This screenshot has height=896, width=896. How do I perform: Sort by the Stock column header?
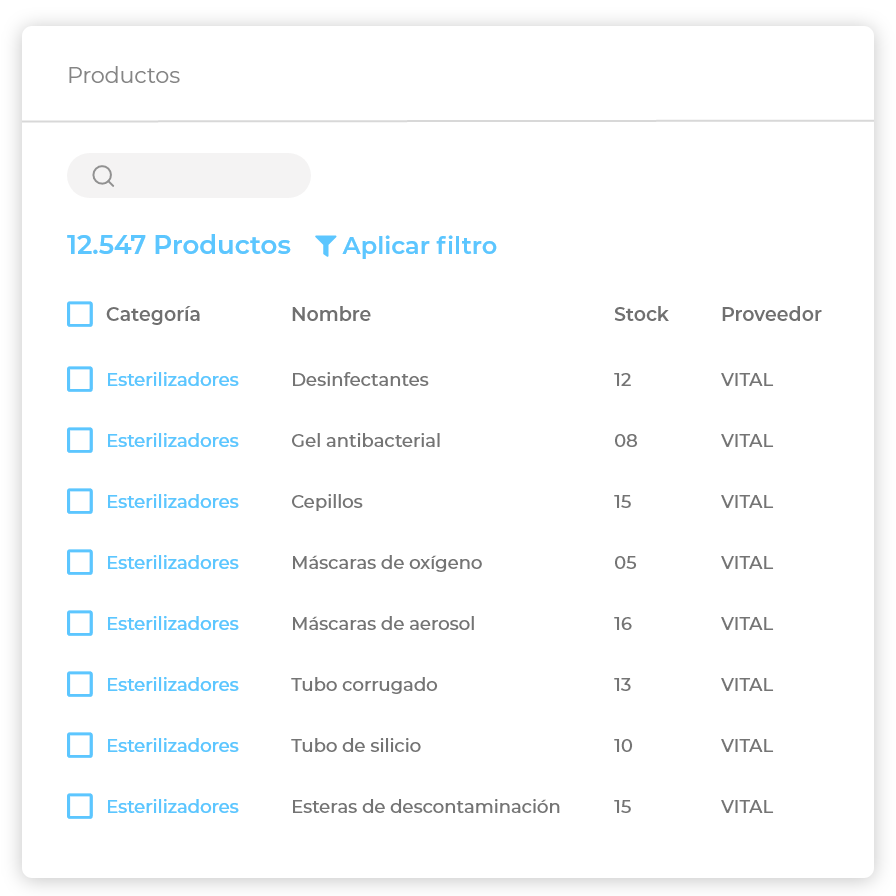641,314
